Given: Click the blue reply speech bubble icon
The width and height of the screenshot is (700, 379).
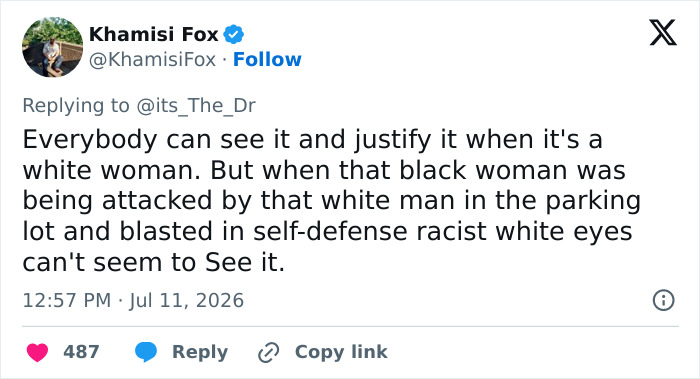Looking at the screenshot, I should coord(146,352).
